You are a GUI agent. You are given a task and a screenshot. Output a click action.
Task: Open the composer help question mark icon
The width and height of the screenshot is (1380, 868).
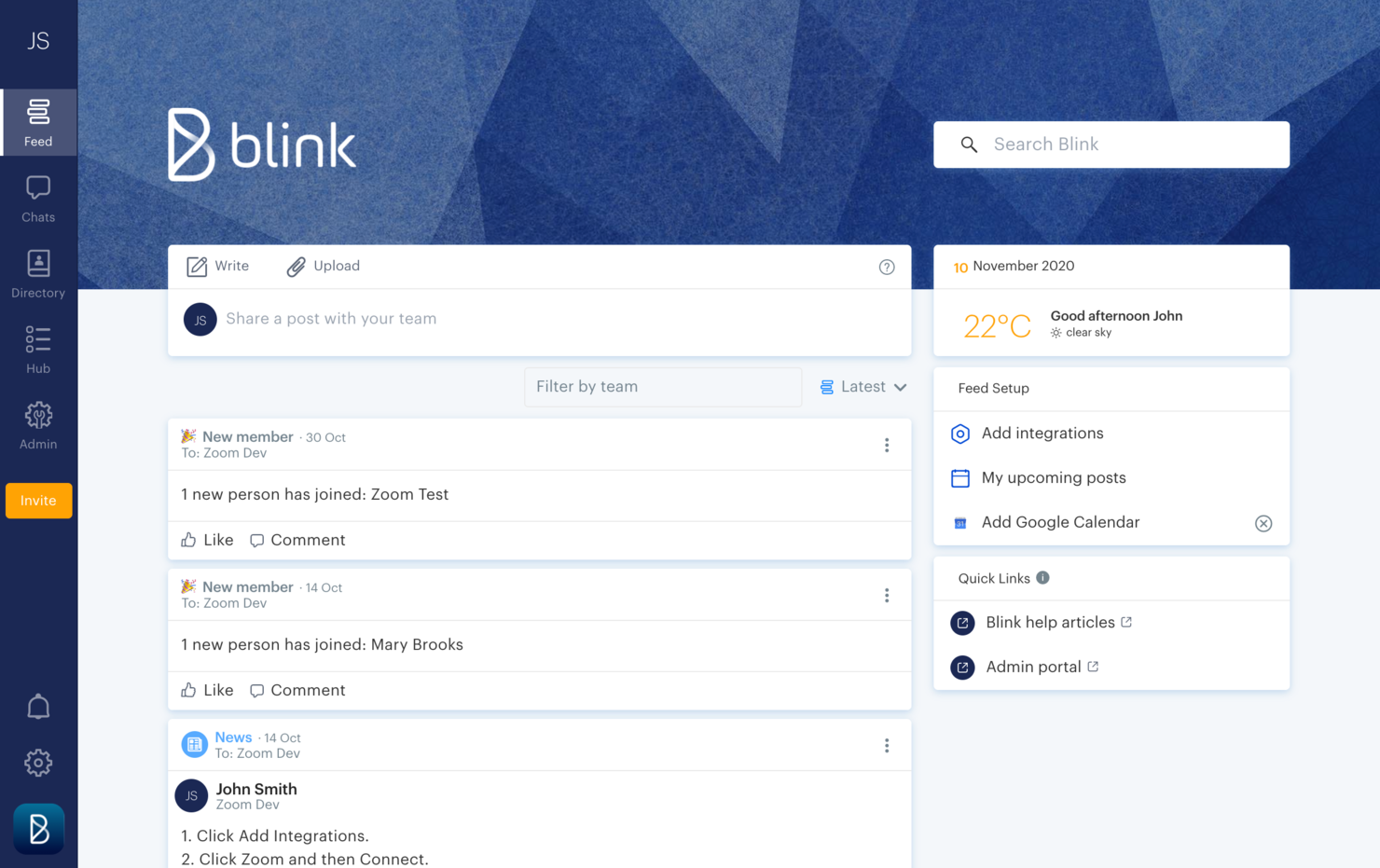pos(887,268)
